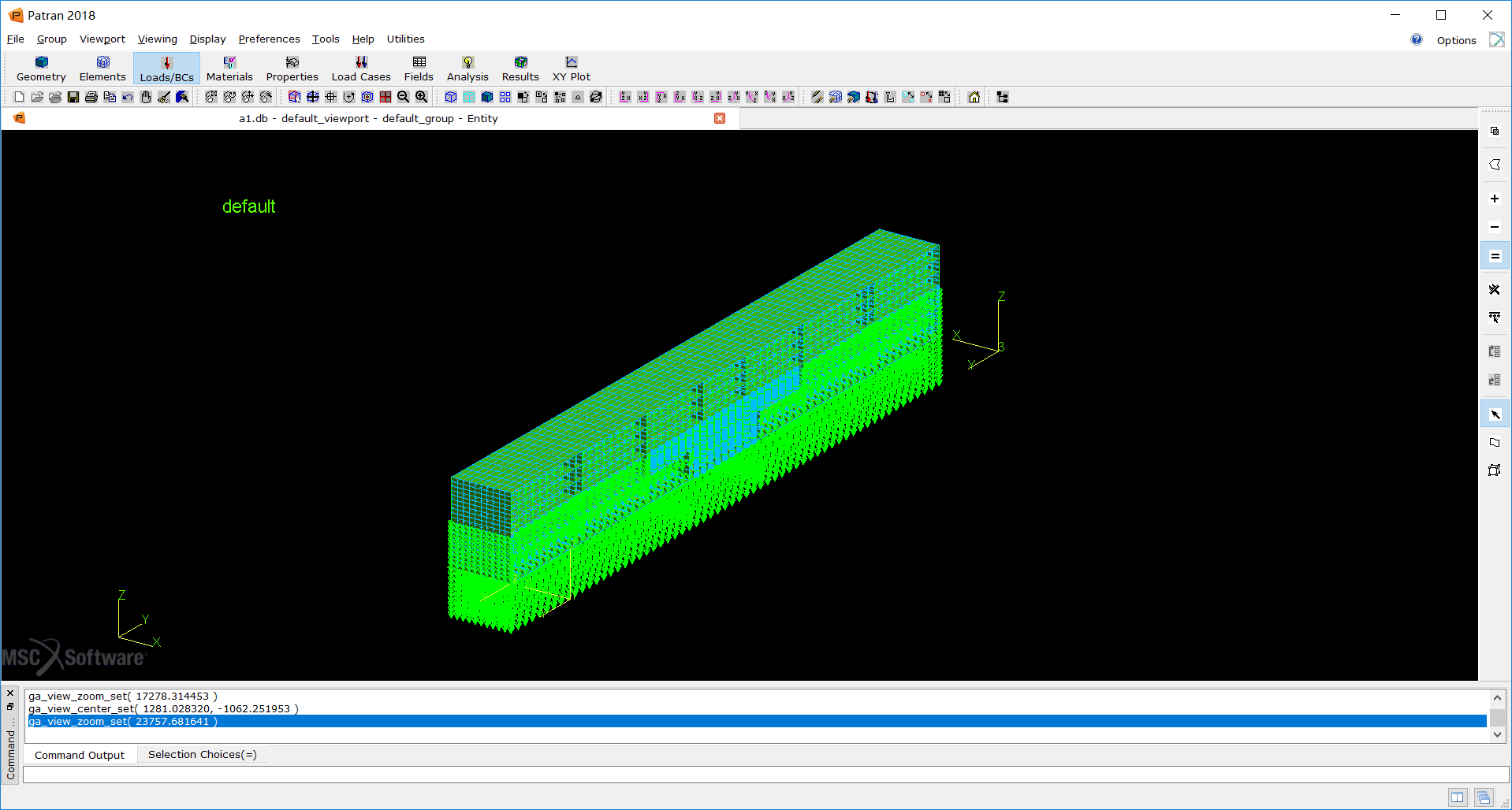Viewport: 1512px width, 810px height.
Task: Click the Undo icon in toolbar
Action: (128, 97)
